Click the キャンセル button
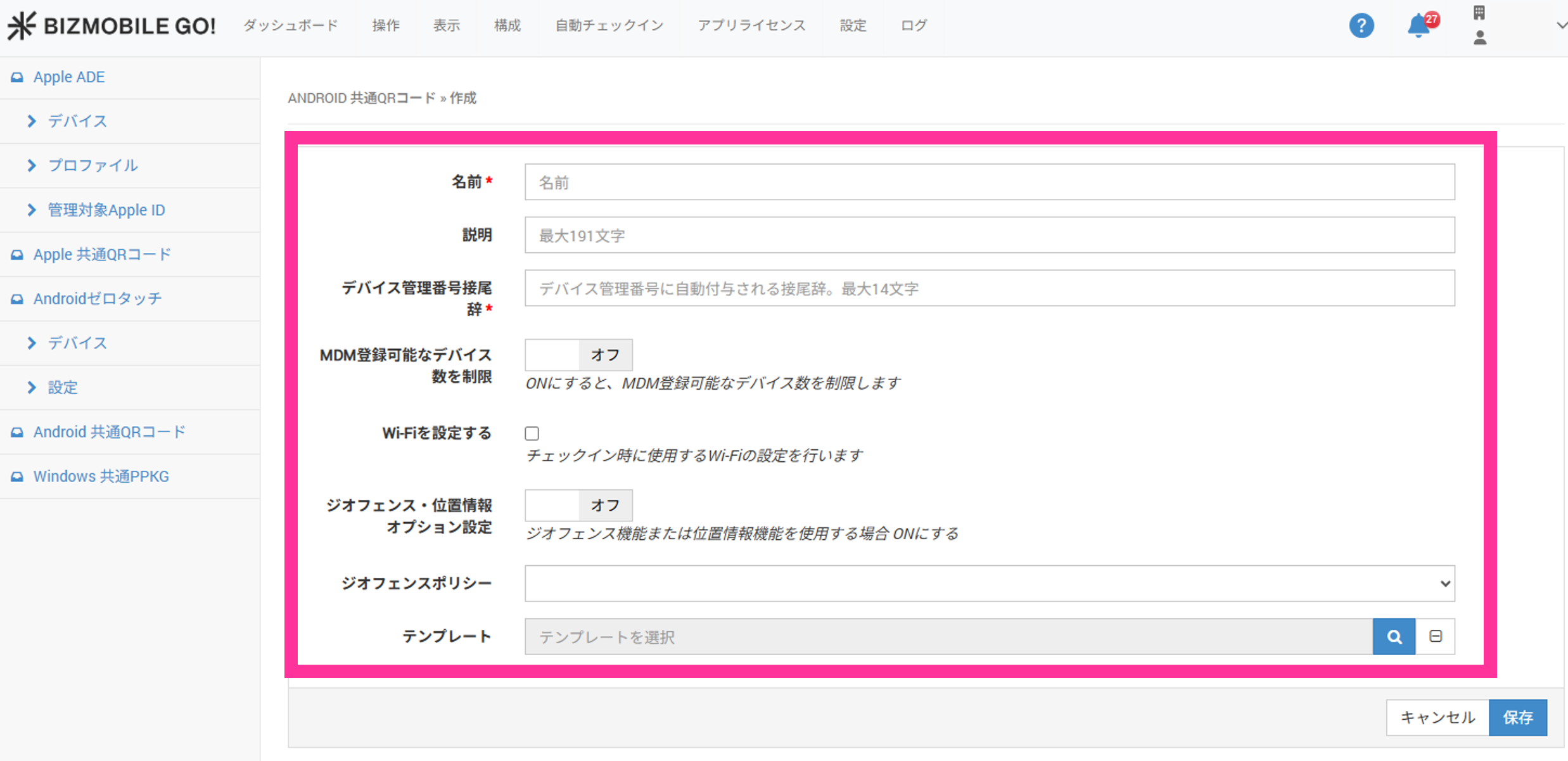This screenshot has height=761, width=1568. 1437,717
